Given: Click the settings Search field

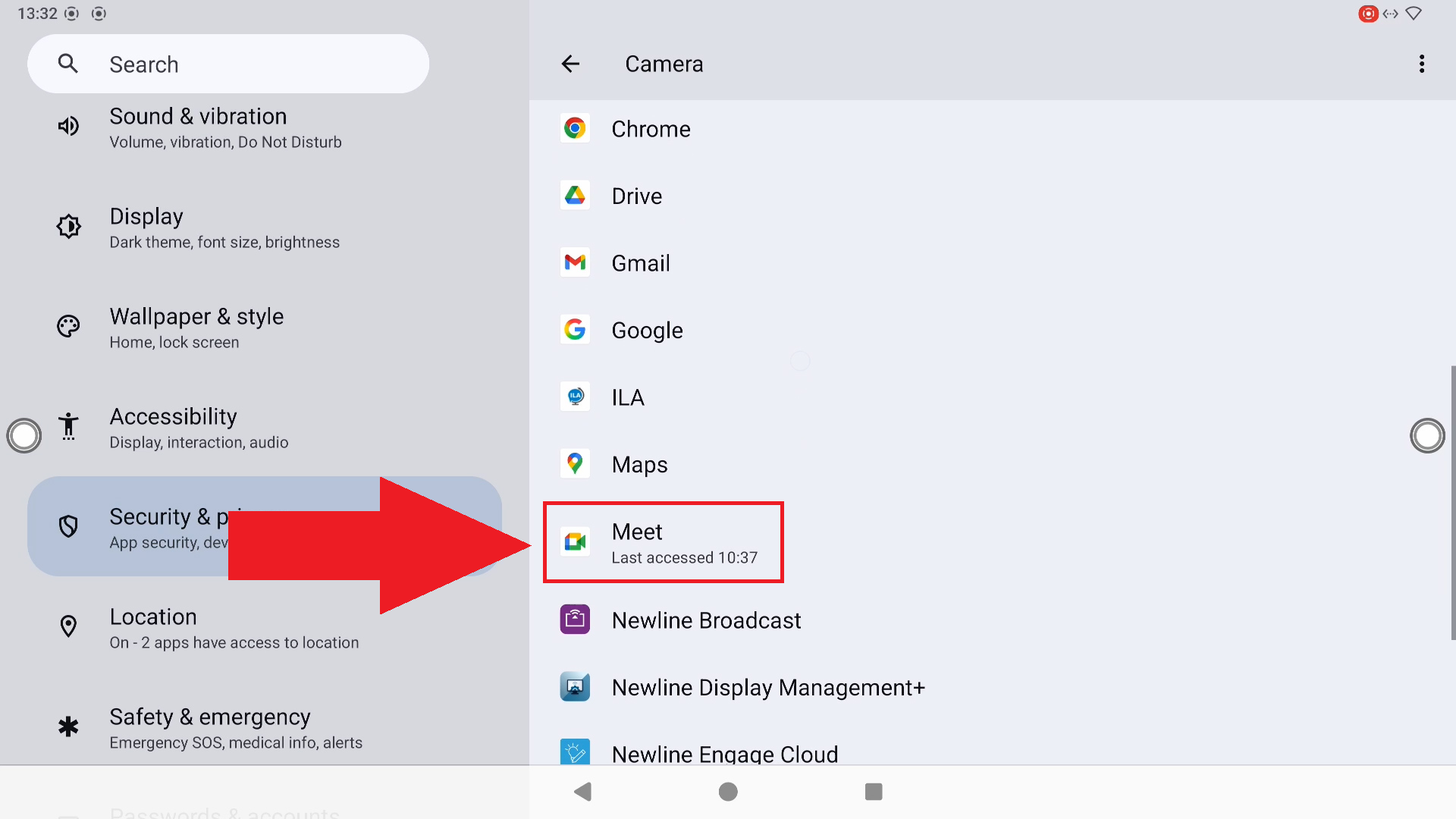Looking at the screenshot, I should 227,64.
